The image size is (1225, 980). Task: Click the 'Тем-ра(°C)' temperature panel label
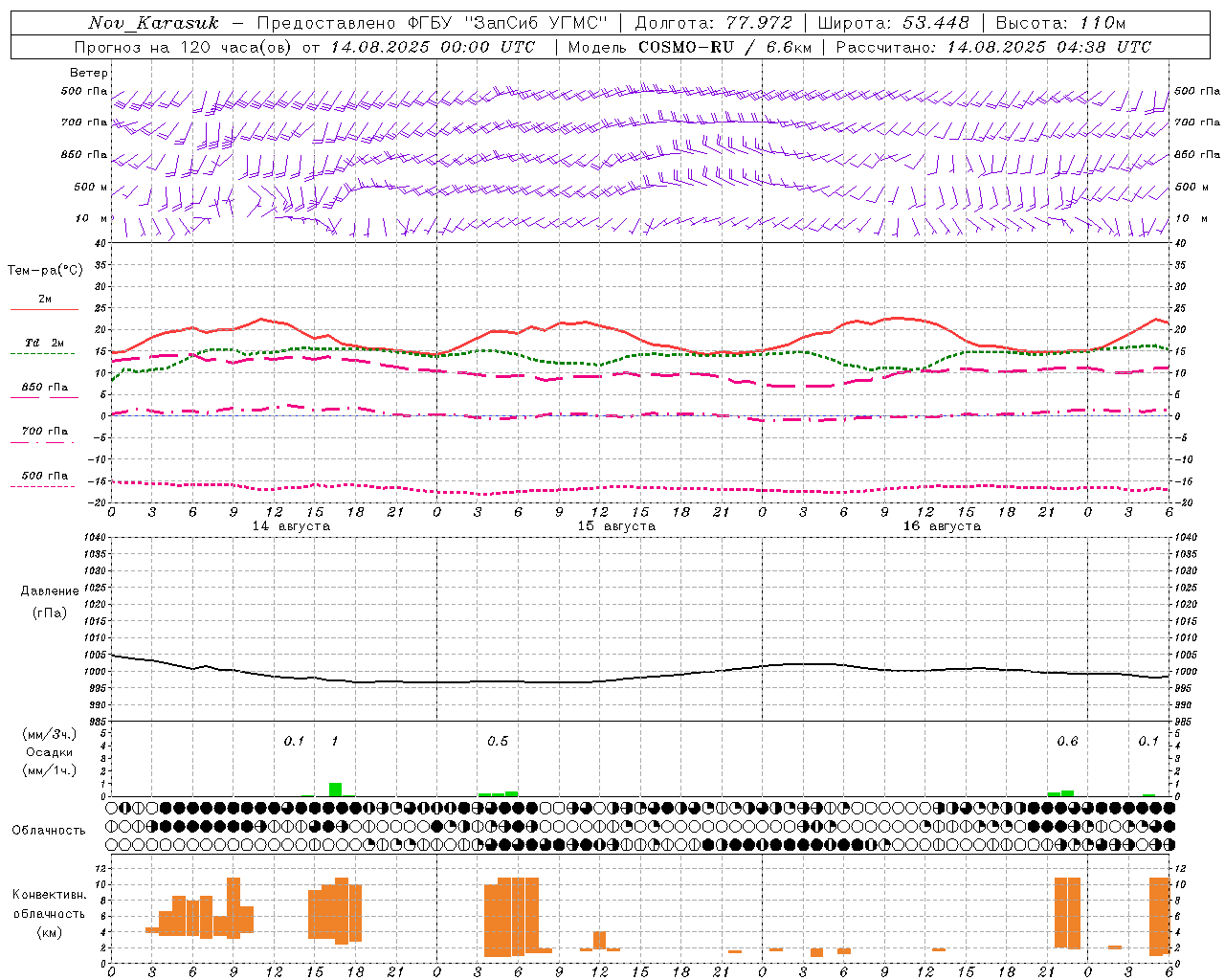[x=45, y=271]
